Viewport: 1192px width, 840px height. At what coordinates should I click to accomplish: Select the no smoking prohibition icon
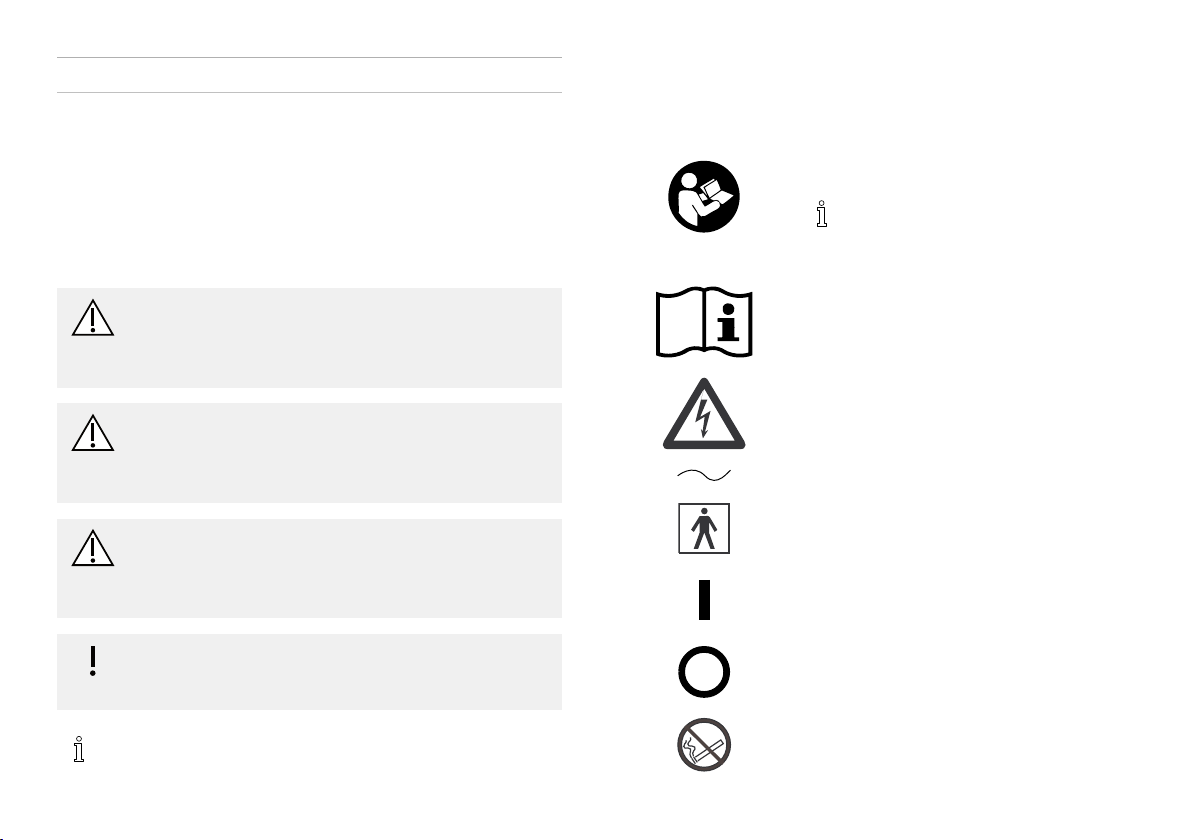tap(704, 745)
